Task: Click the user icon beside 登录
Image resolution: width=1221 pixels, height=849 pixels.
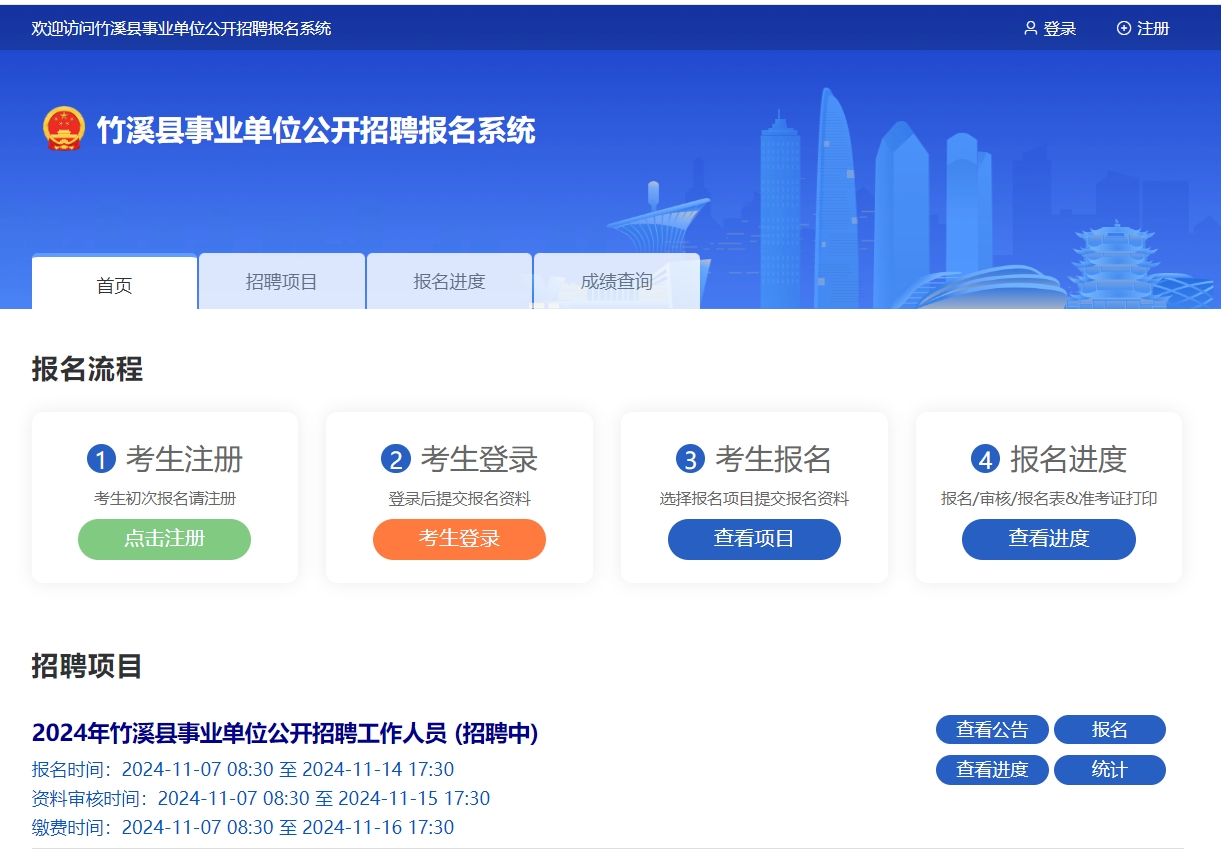Action: 1030,28
